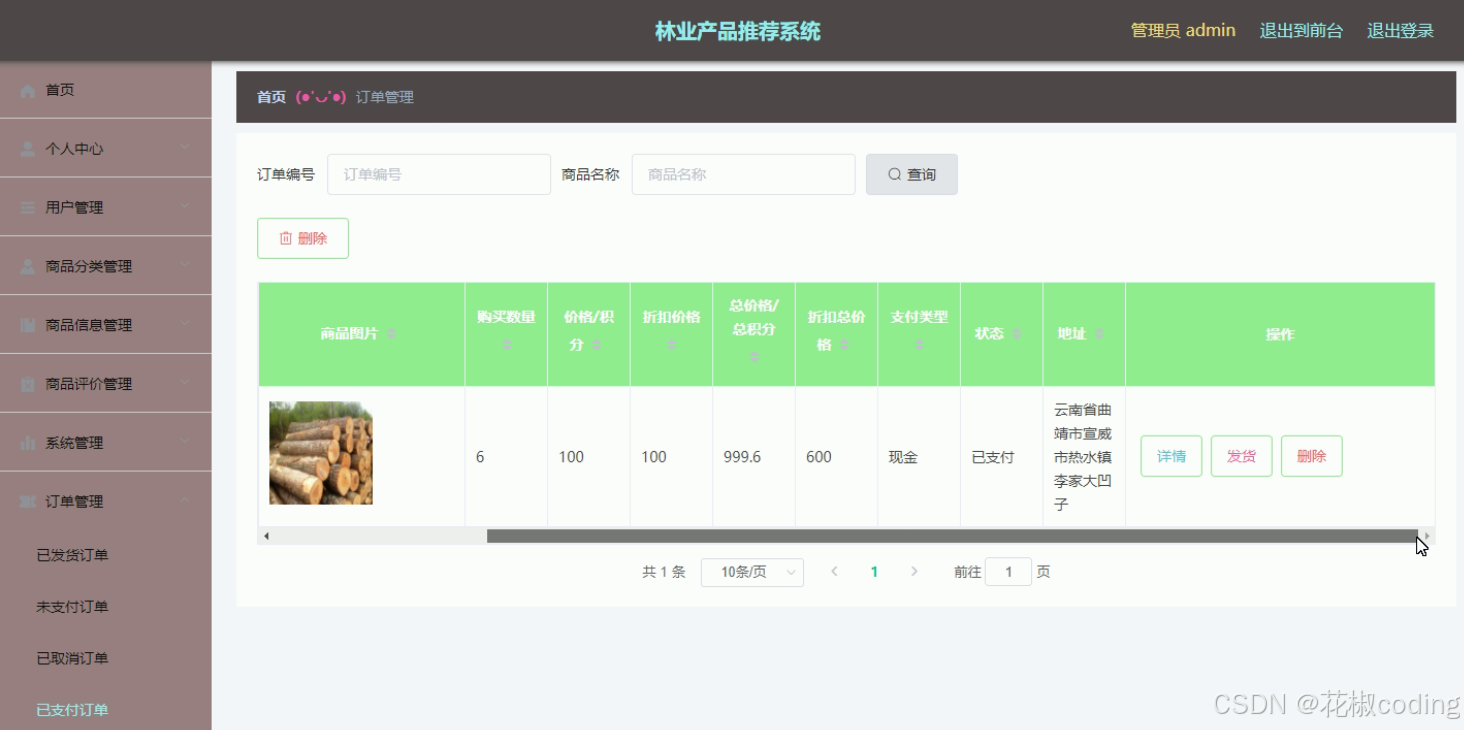Click the 订单编号 input field

(438, 173)
